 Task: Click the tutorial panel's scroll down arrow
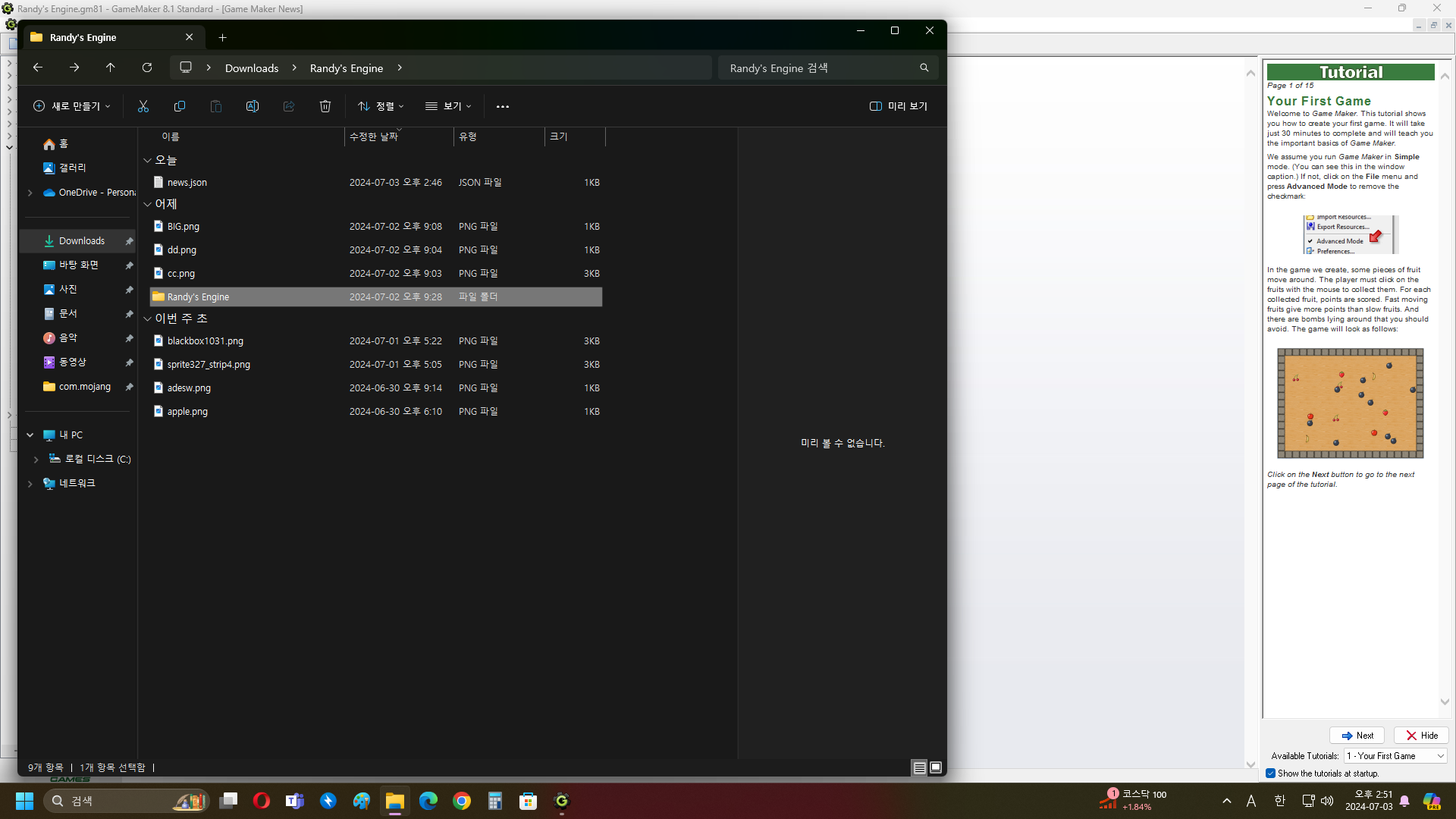click(x=1445, y=702)
